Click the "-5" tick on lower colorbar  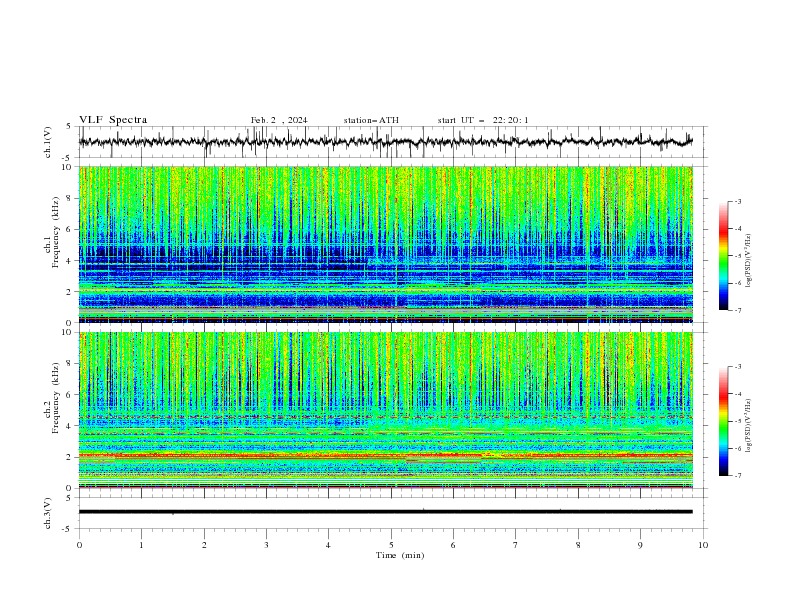point(737,421)
